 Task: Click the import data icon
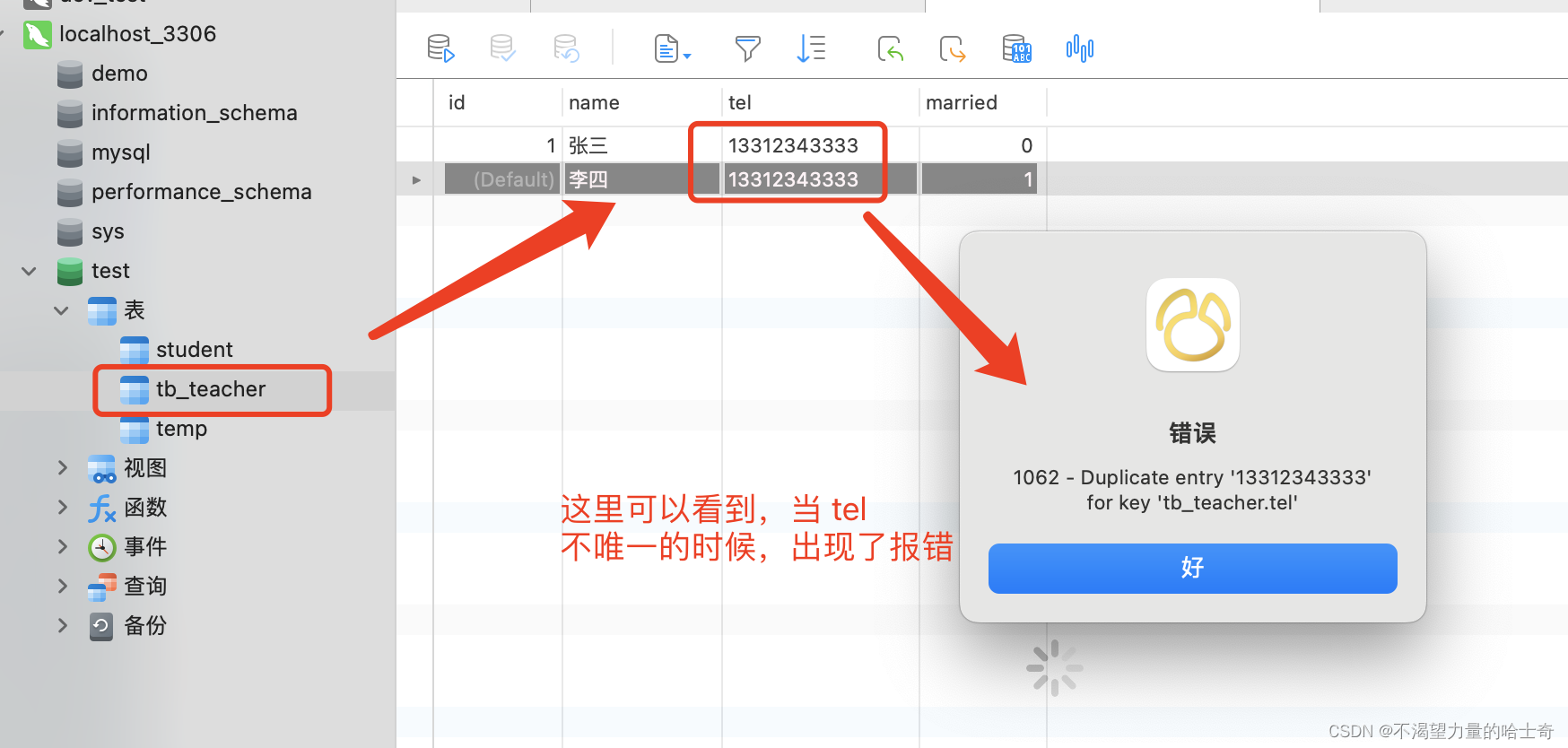click(890, 48)
